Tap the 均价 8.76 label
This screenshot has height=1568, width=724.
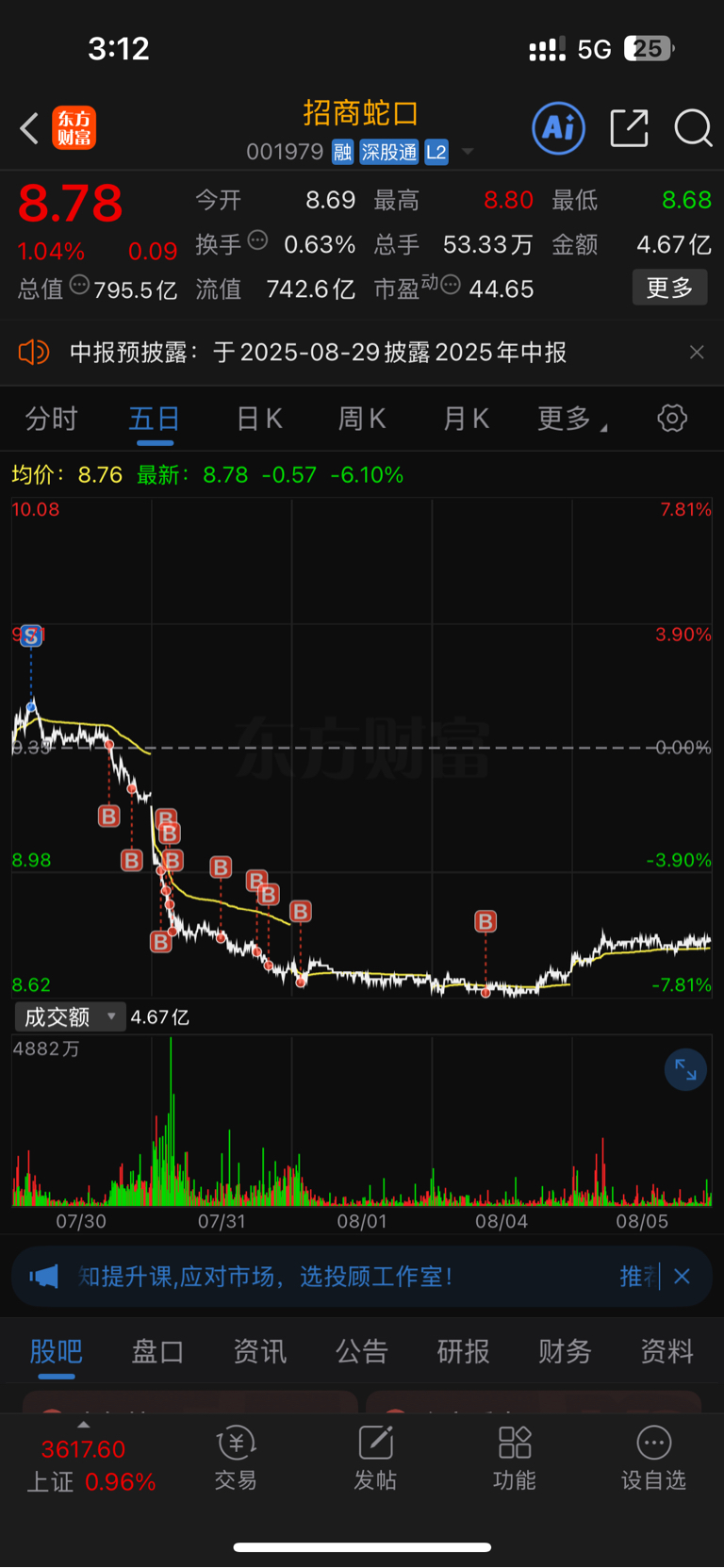pyautogui.click(x=67, y=474)
